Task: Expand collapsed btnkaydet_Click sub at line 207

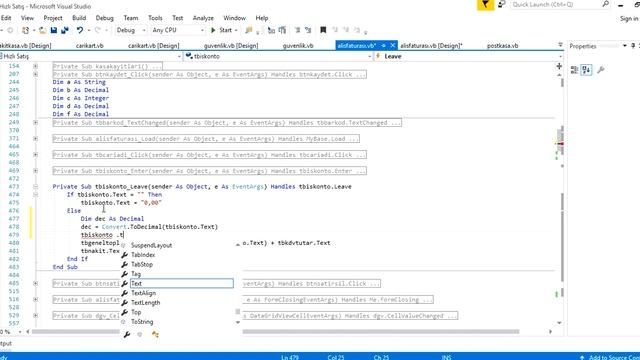Action: (36, 74)
